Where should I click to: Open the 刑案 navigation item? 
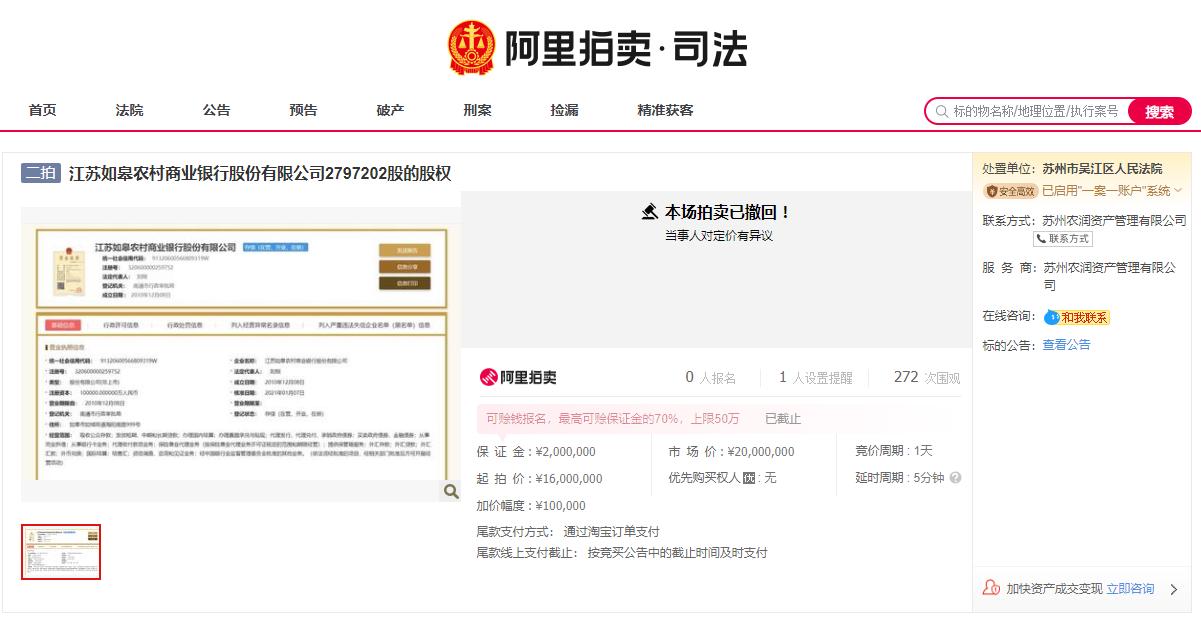point(477,110)
